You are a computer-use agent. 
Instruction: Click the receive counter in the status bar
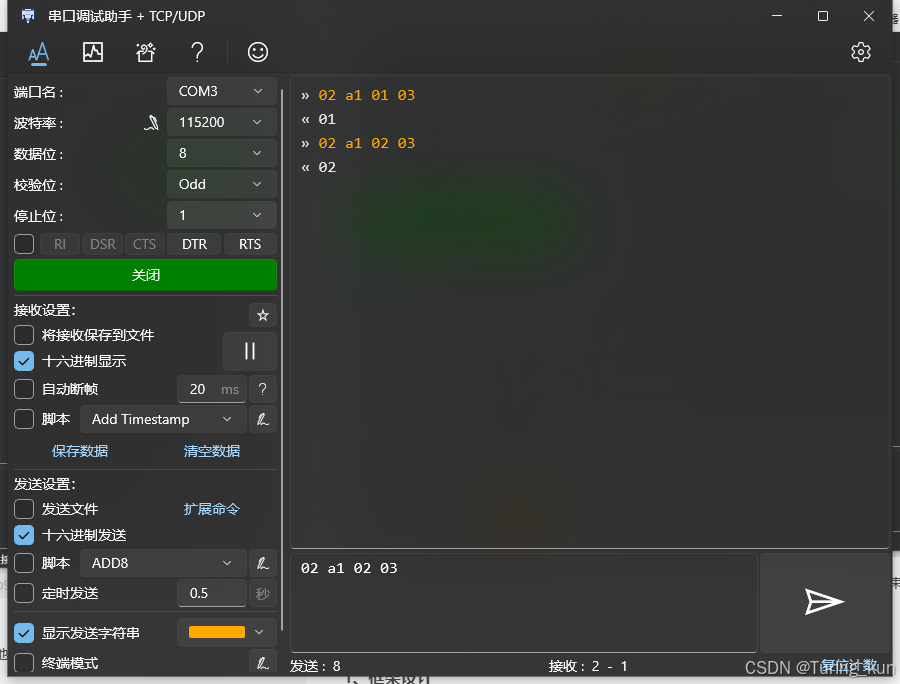pos(588,666)
